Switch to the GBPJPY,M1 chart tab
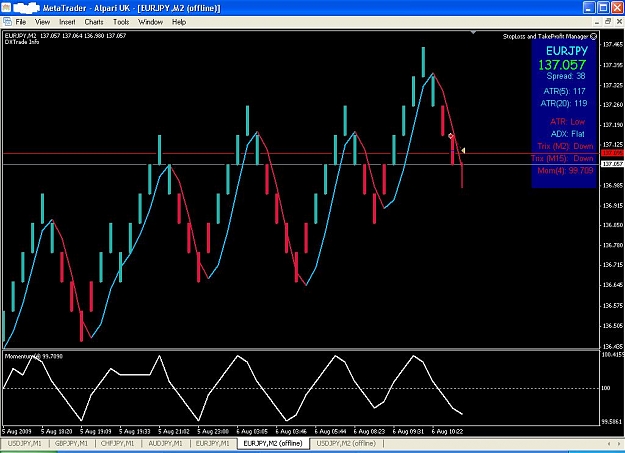625x453 pixels. pyautogui.click(x=71, y=443)
